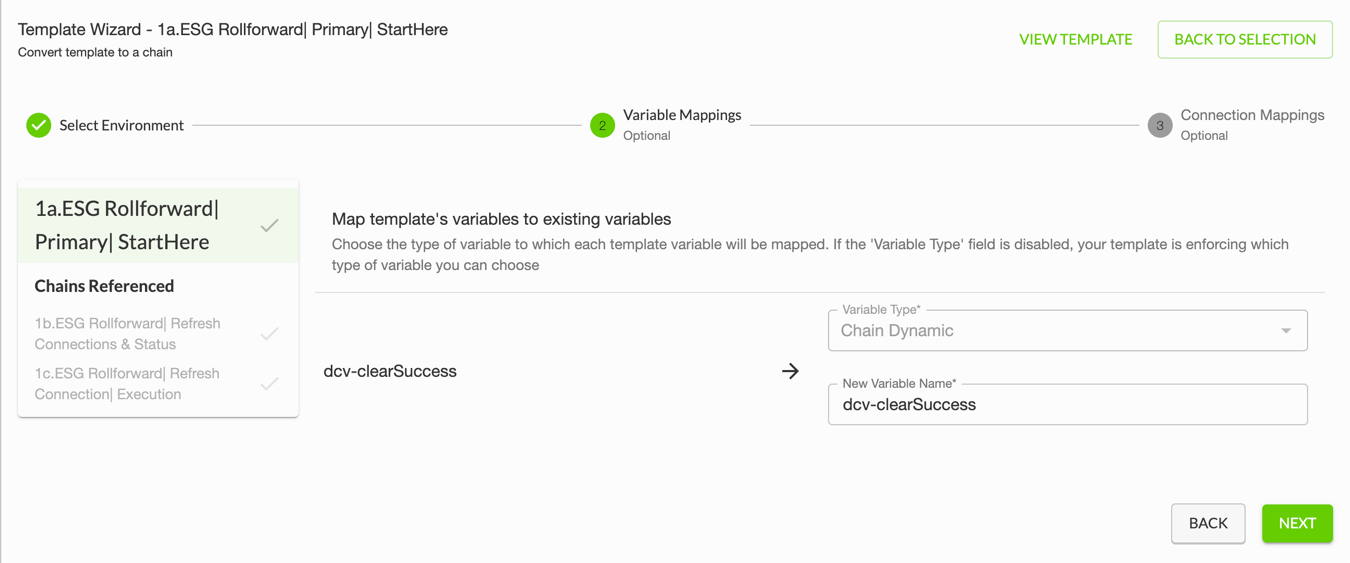Expand Variable Type using the dropdown arrow
This screenshot has width=1350, height=563.
point(1286,331)
